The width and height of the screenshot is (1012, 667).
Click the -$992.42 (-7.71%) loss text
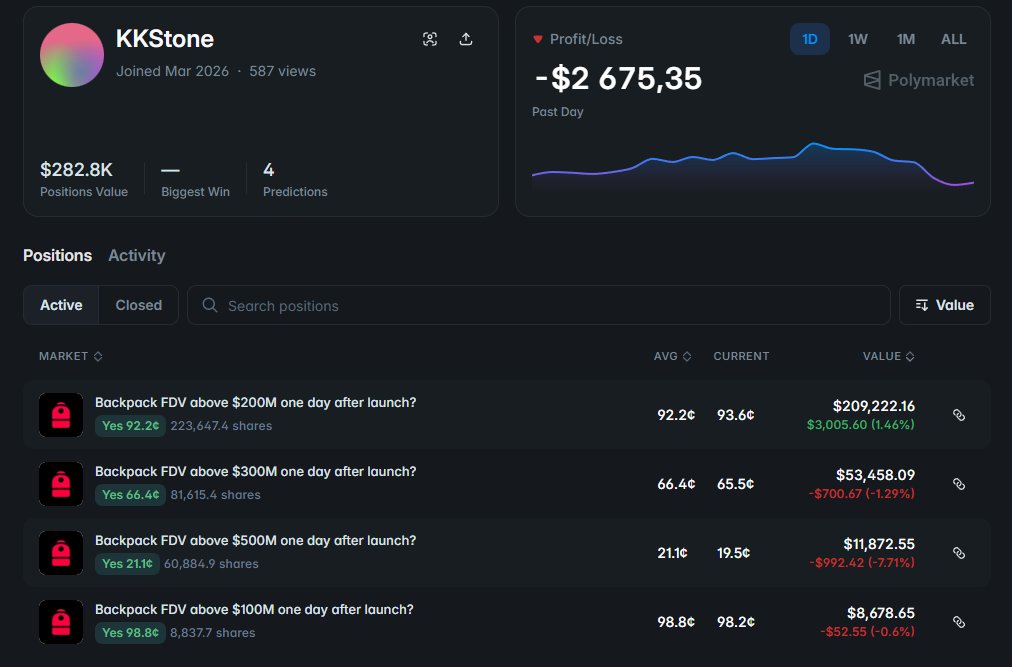point(862,563)
